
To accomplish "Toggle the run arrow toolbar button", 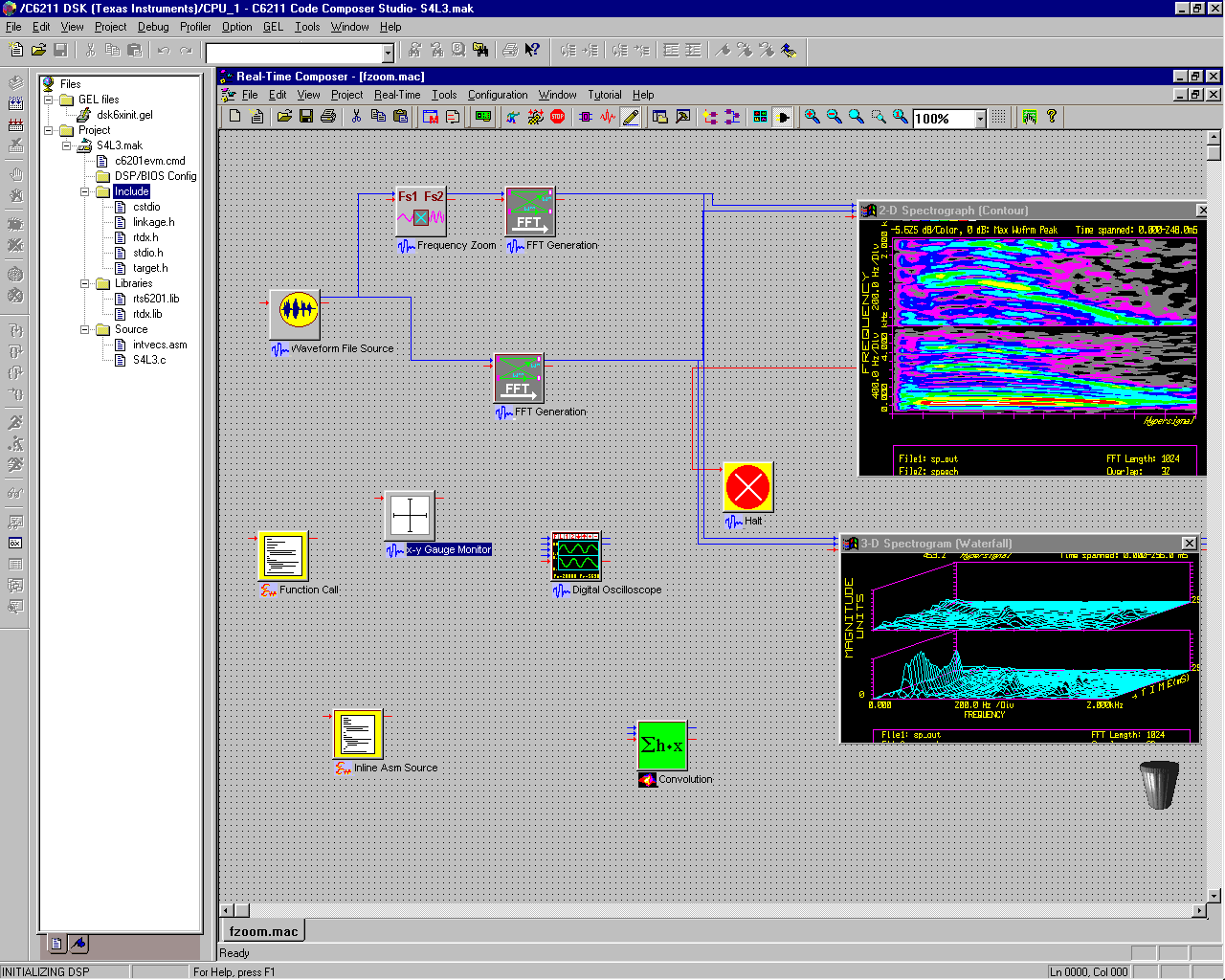I will click(784, 117).
